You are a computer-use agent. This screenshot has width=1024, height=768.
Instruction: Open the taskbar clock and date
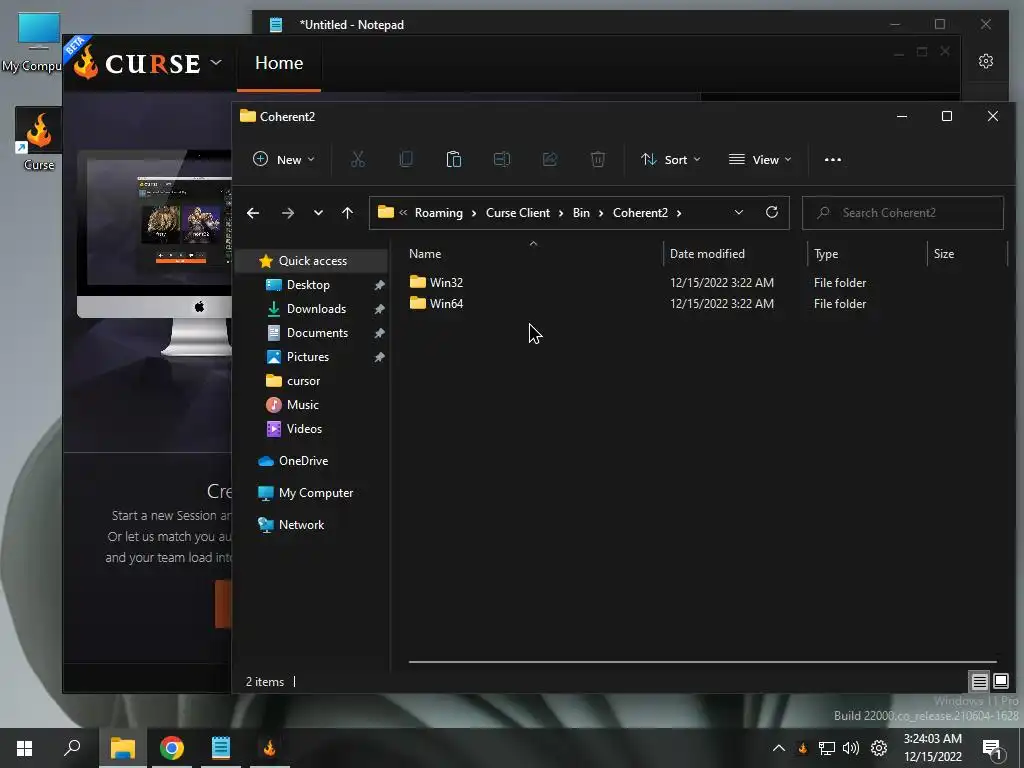click(x=933, y=748)
